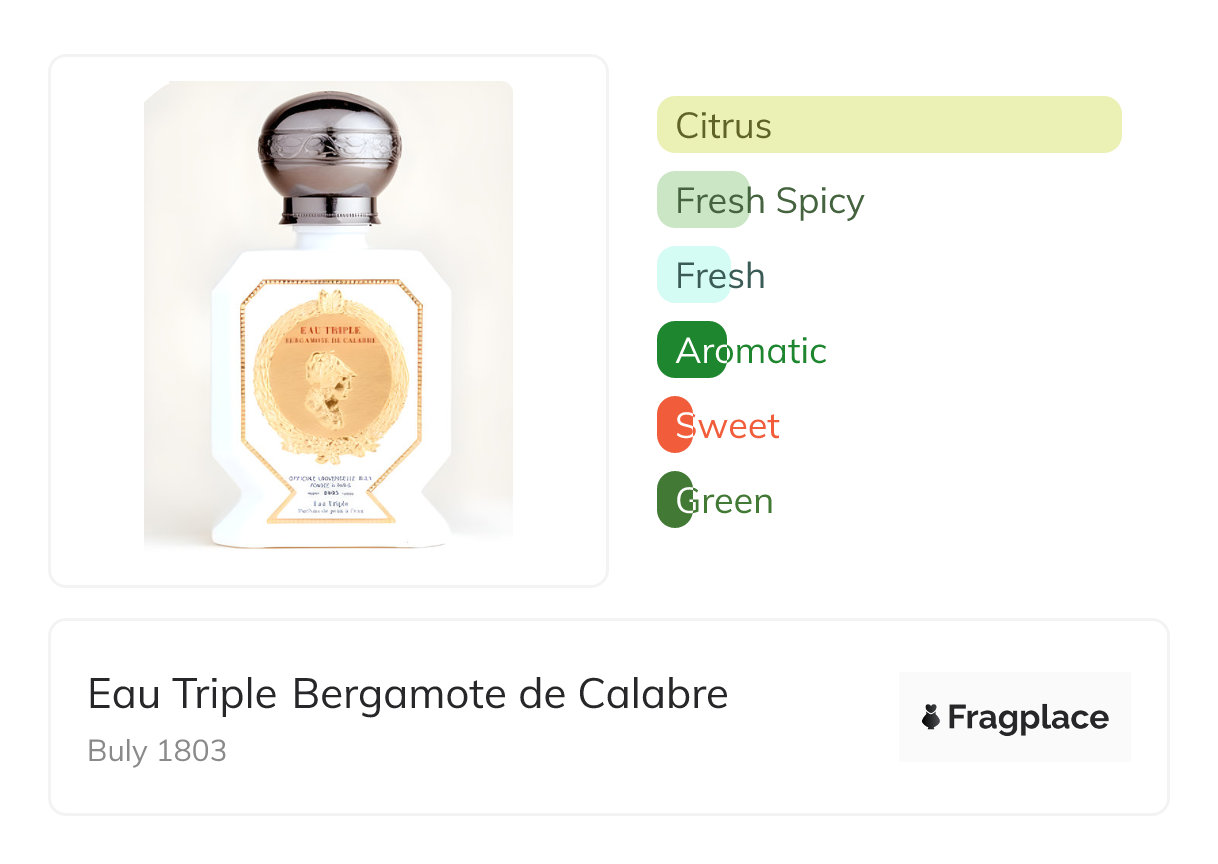Click the Fragplace bottle logo icon
Viewport: 1218px width, 864px height.
931,717
